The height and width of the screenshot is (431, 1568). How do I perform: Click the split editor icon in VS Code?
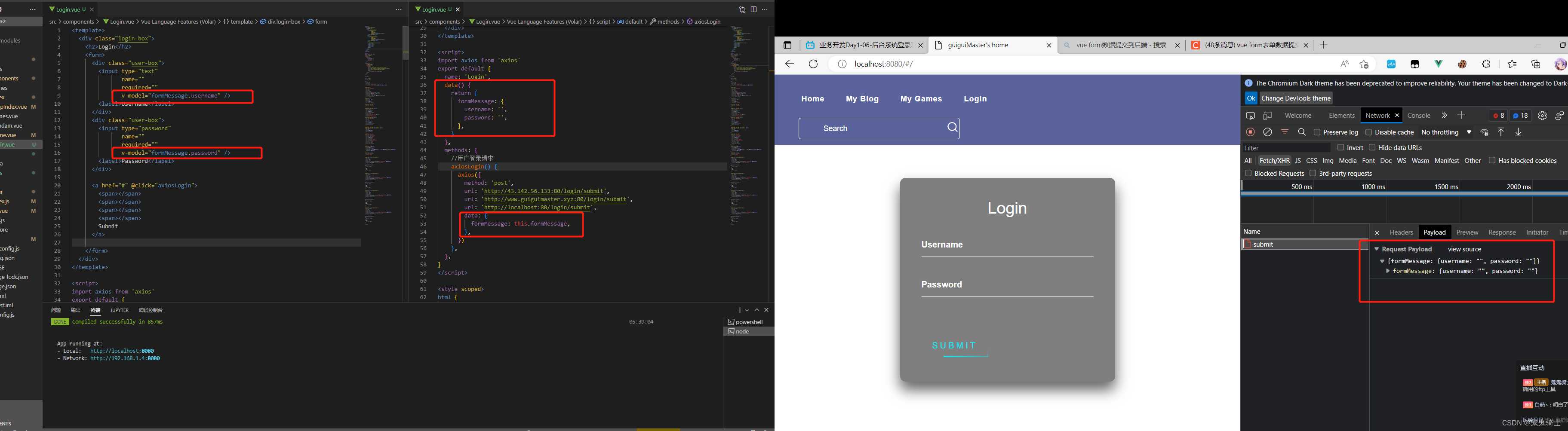pos(753,9)
